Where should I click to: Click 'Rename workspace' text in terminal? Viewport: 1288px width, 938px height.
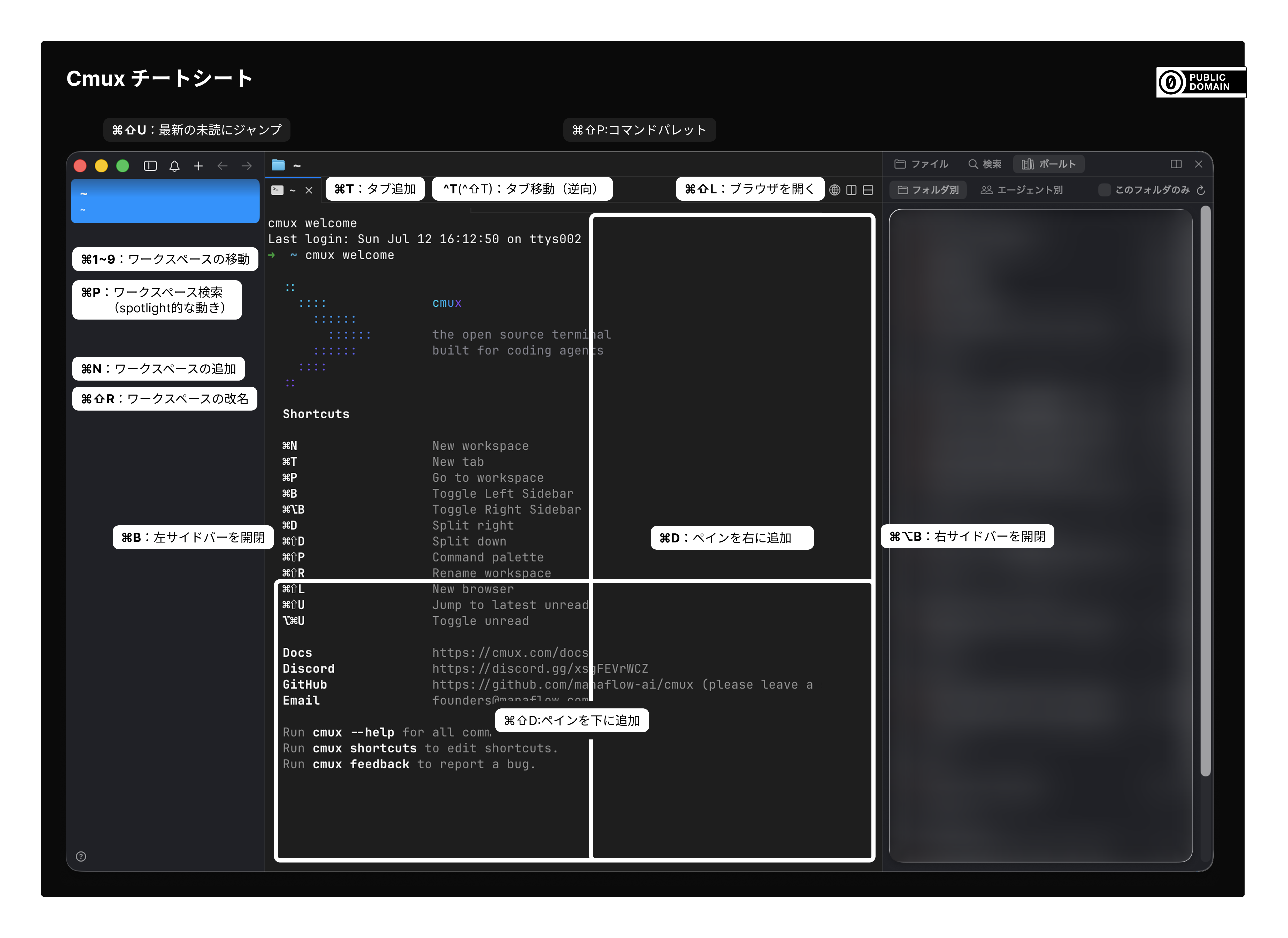tap(491, 573)
